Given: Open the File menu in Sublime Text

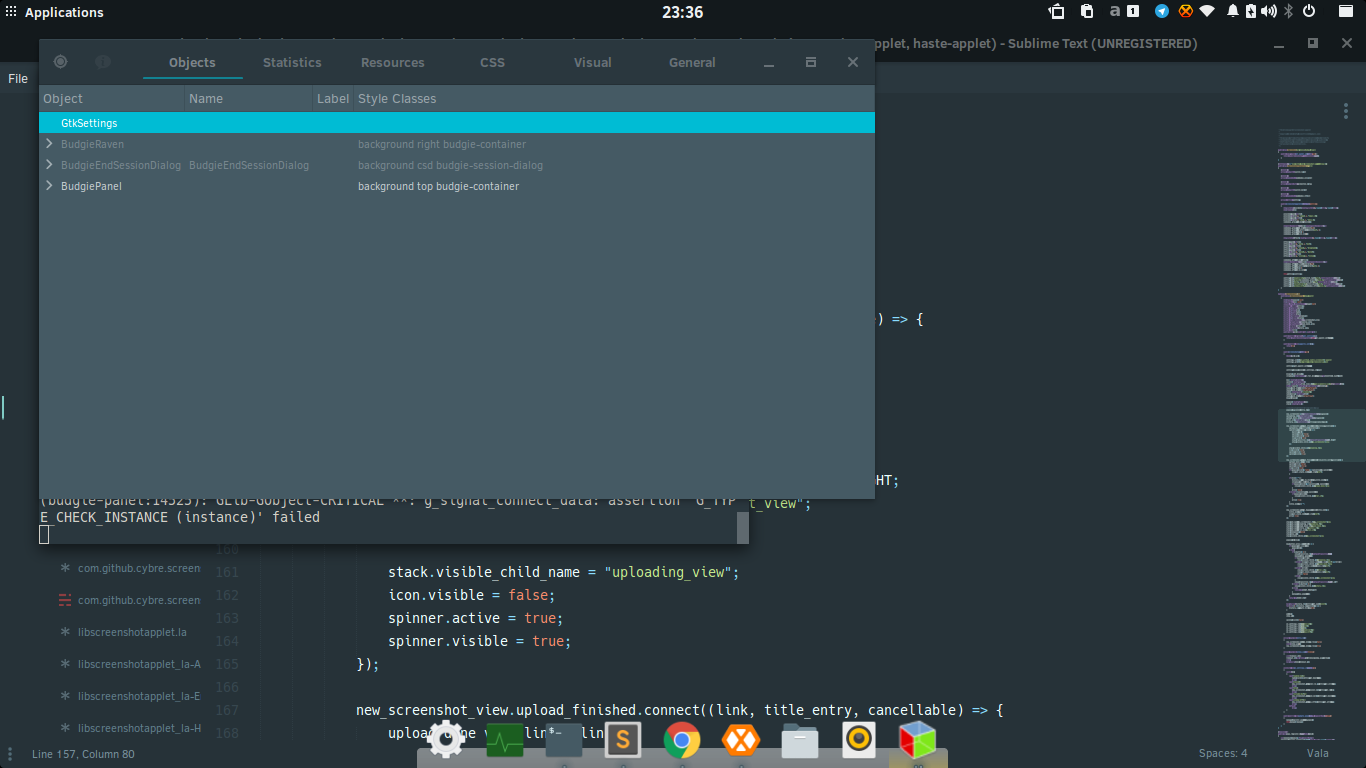Looking at the screenshot, I should 18,79.
